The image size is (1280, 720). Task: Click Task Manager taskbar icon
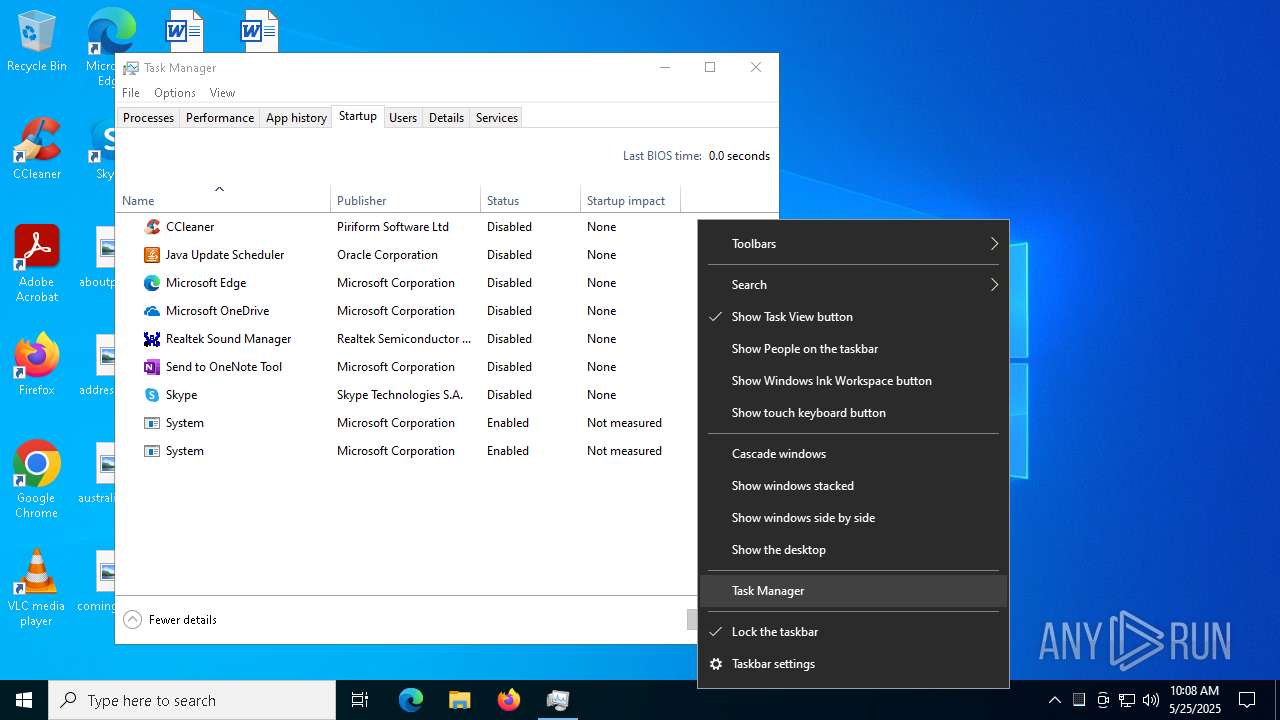click(557, 700)
